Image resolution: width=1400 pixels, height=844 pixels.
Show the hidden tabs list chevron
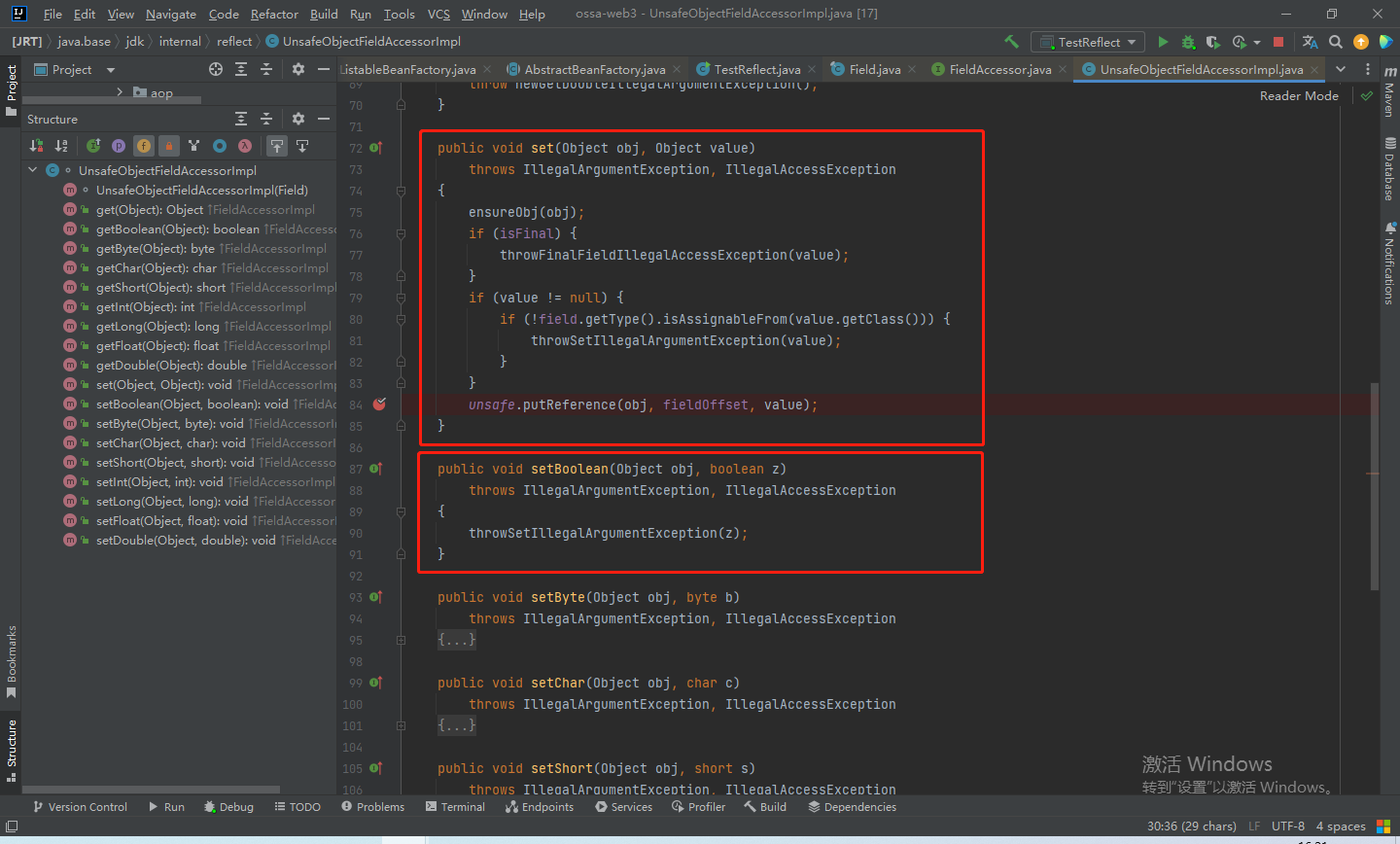(1341, 69)
